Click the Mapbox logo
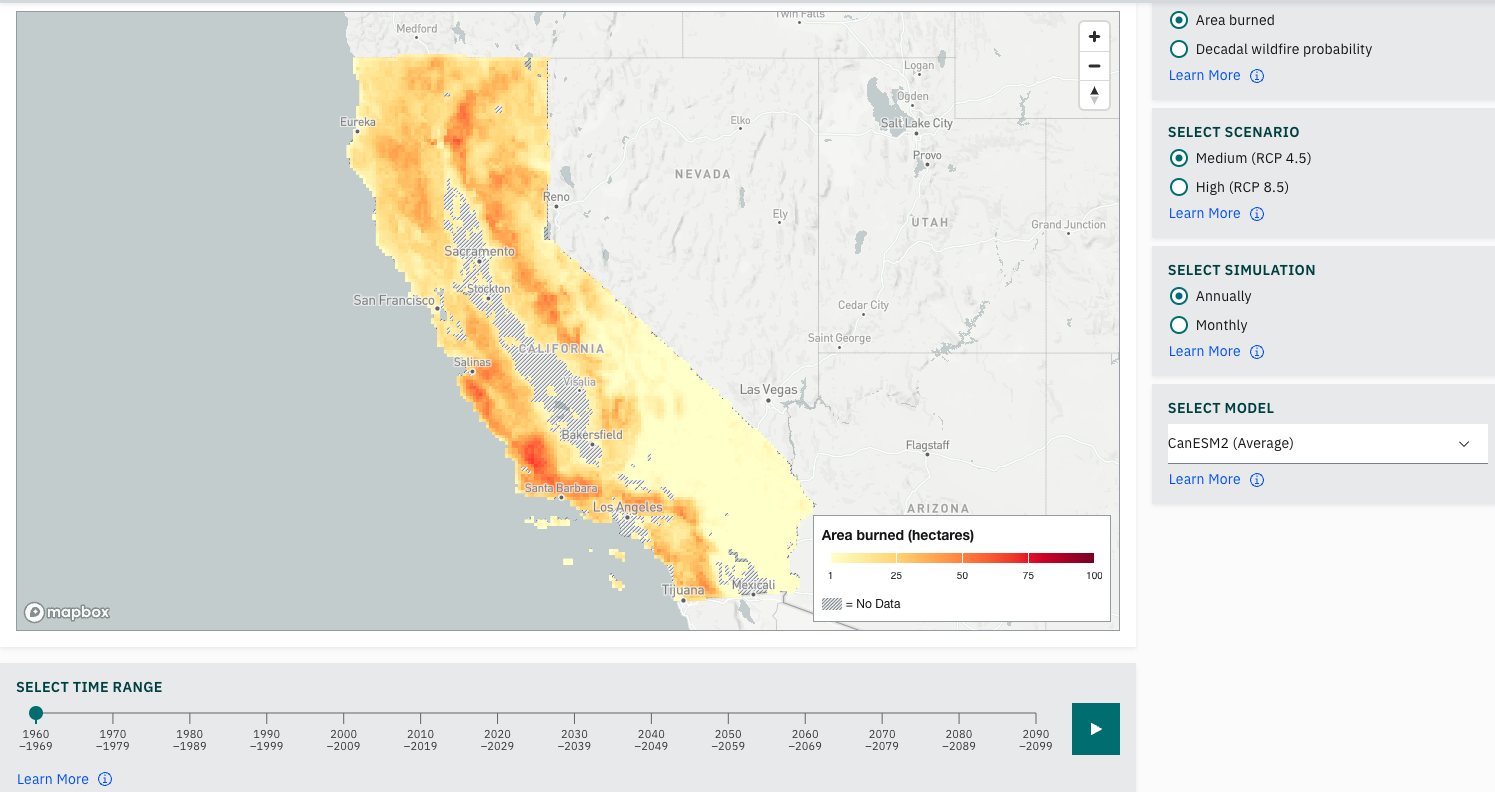 [x=66, y=612]
